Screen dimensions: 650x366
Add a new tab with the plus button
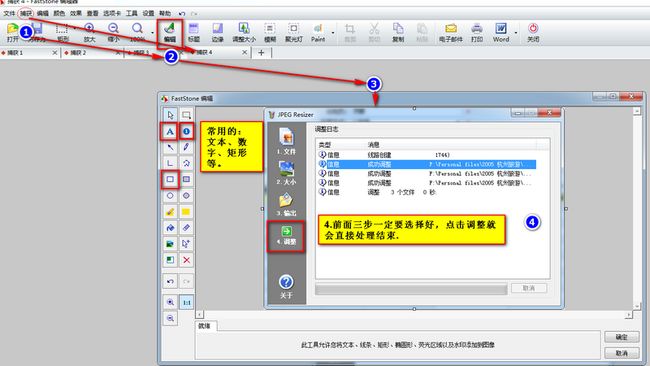[x=261, y=53]
